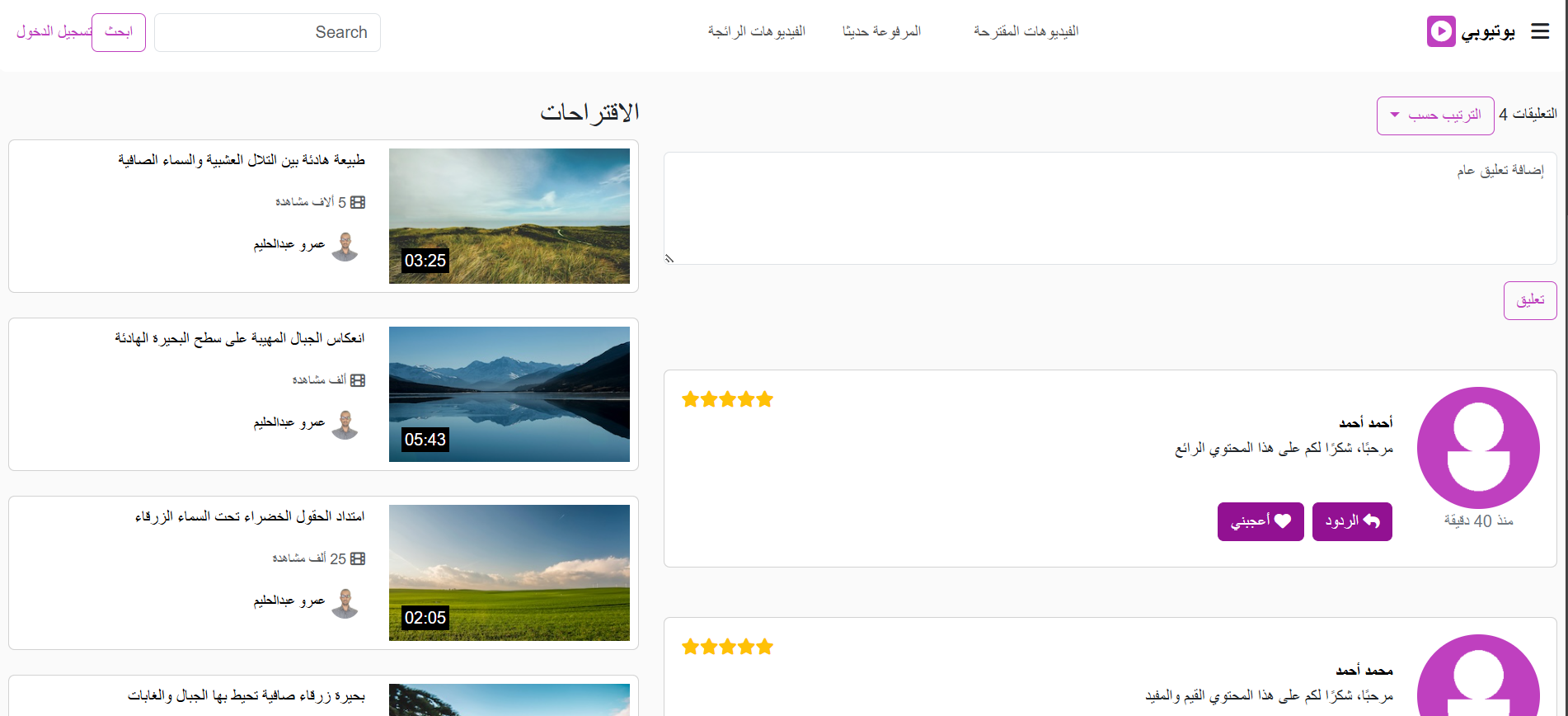
Task: Click uploader avatar on the 02:05 video card
Action: tap(345, 603)
